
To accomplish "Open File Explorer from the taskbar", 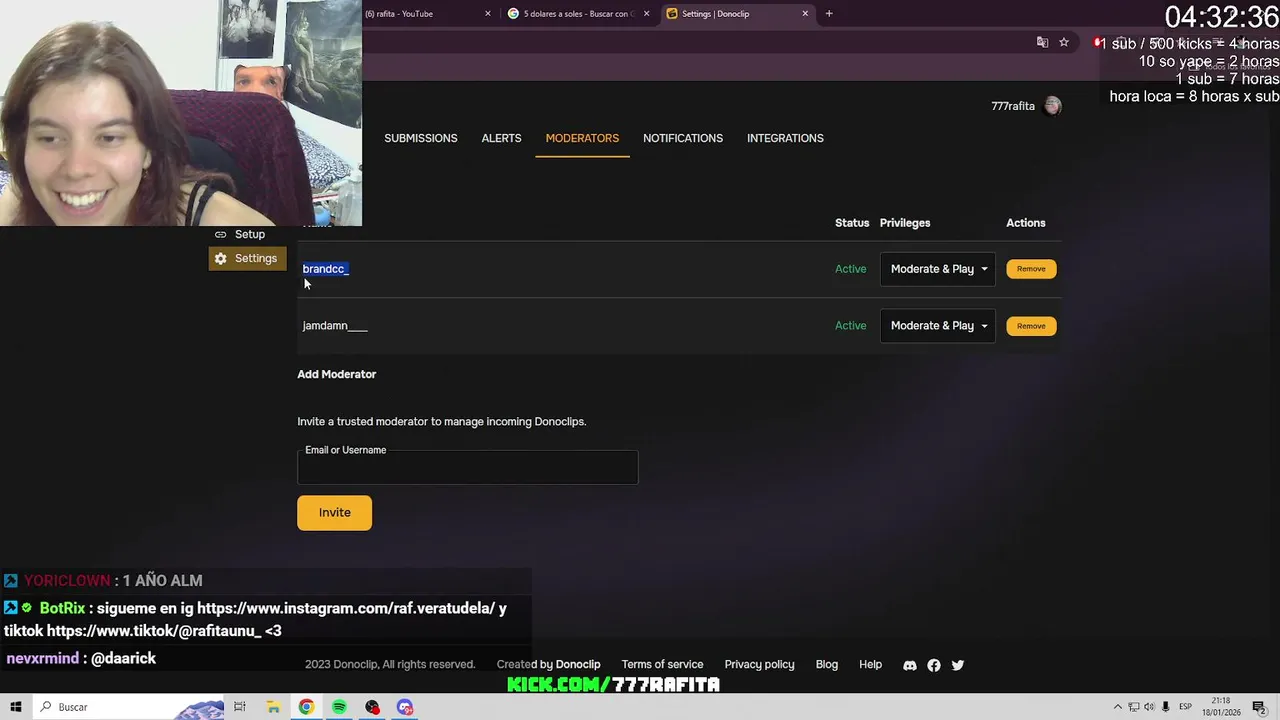I will [273, 707].
